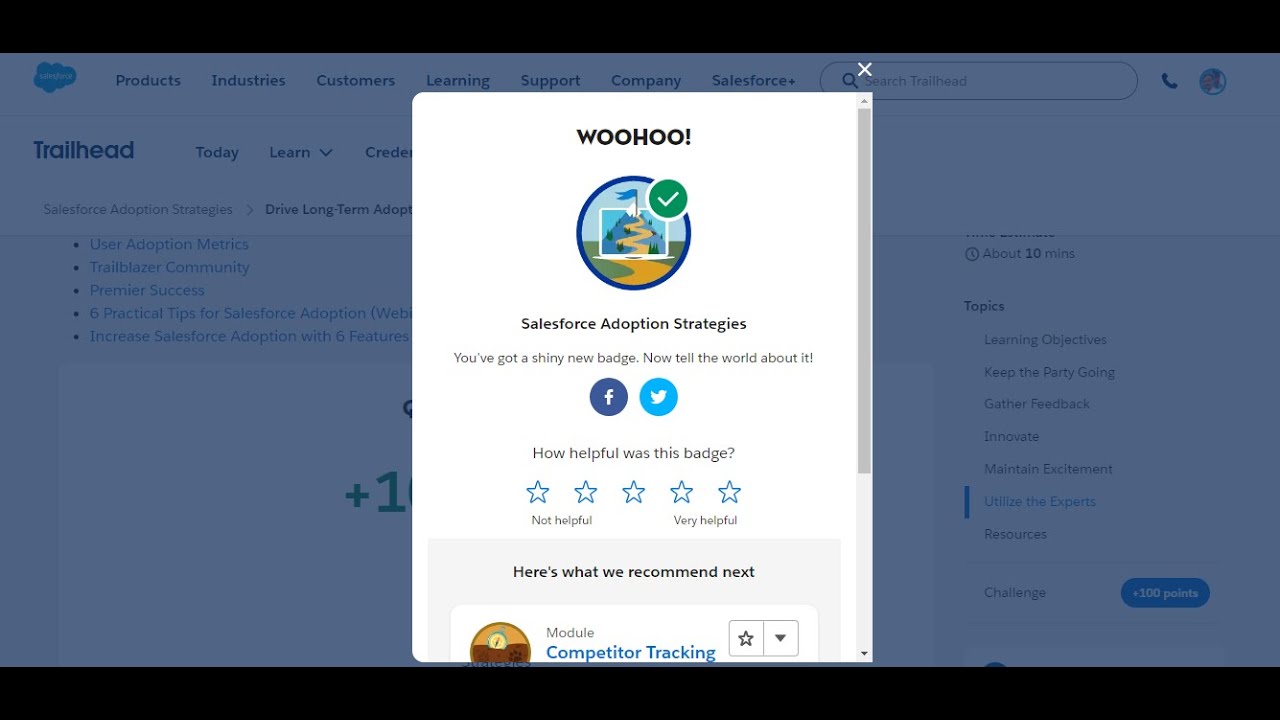Rate badge five stars
The image size is (1280, 720).
[730, 492]
